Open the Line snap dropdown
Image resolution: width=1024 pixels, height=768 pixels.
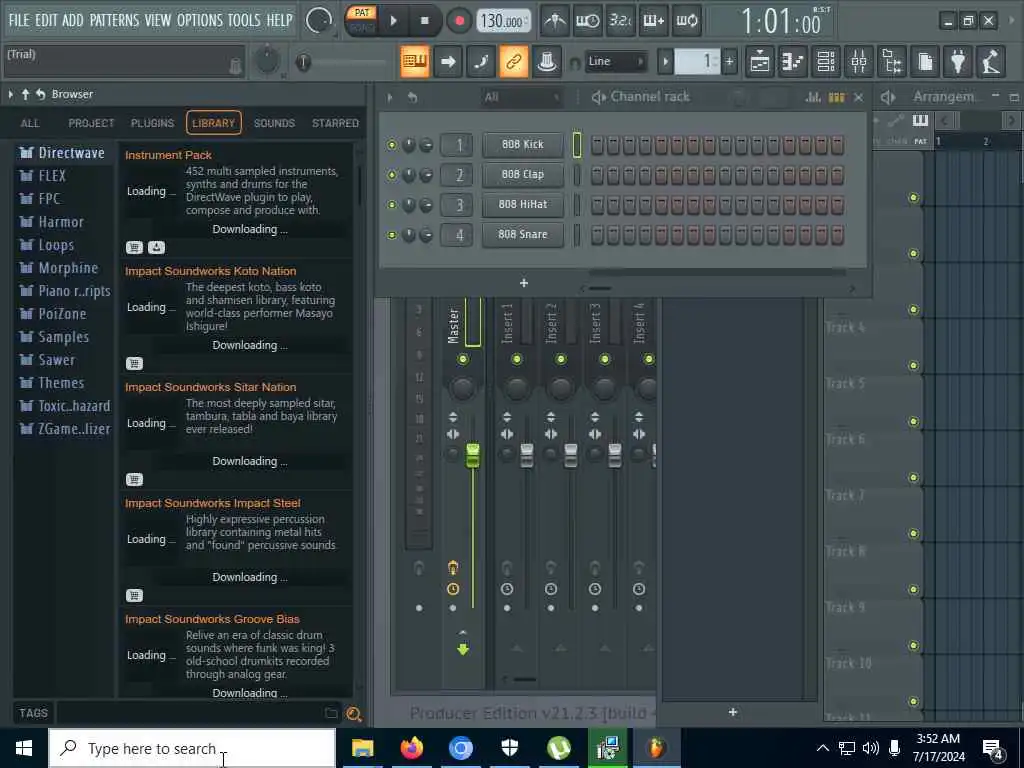[x=616, y=62]
